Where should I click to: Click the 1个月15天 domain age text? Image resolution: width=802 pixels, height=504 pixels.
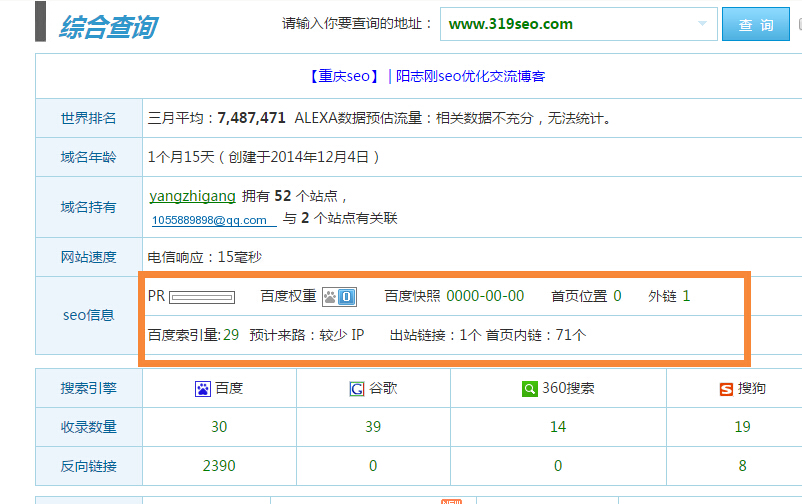181,157
